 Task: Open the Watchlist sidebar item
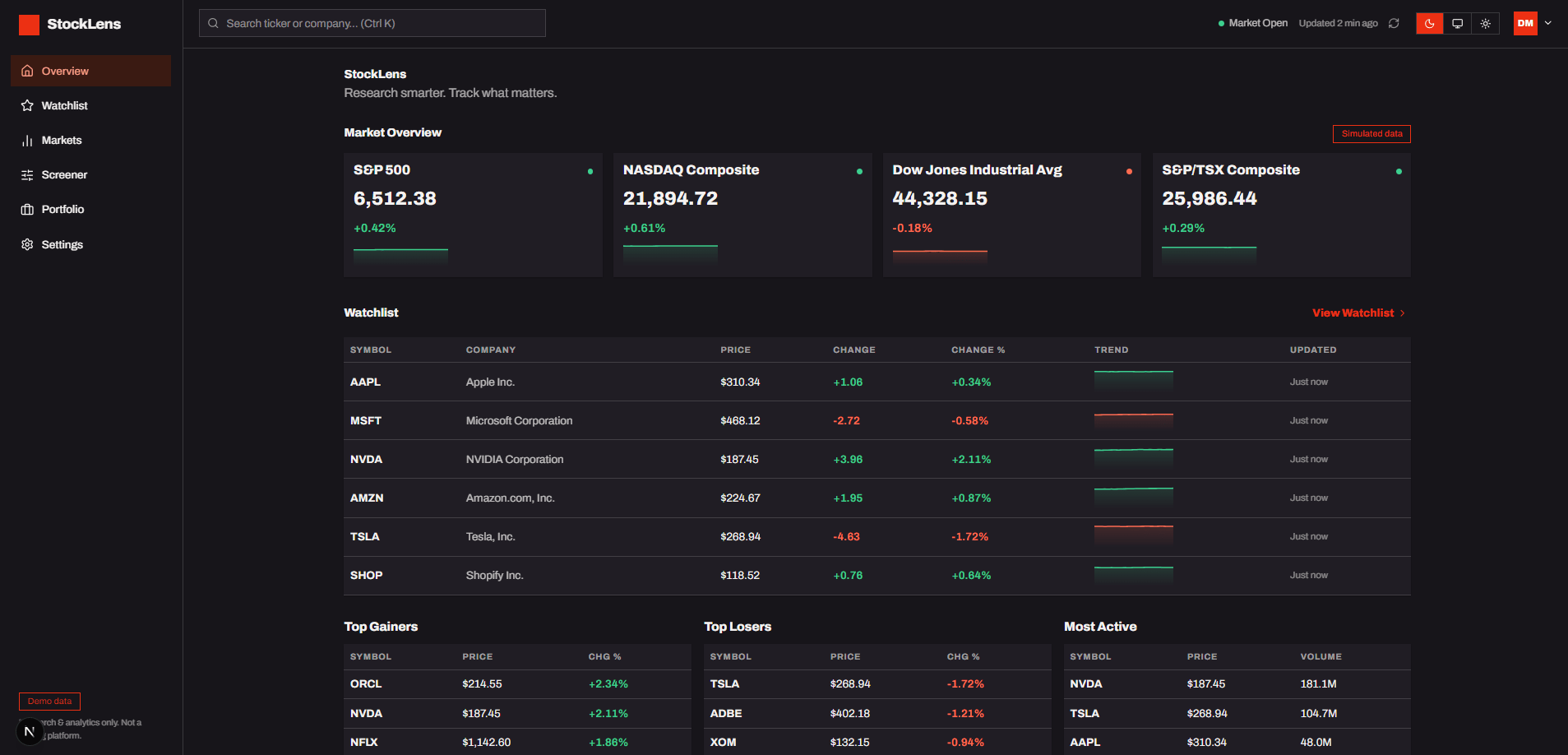coord(90,105)
